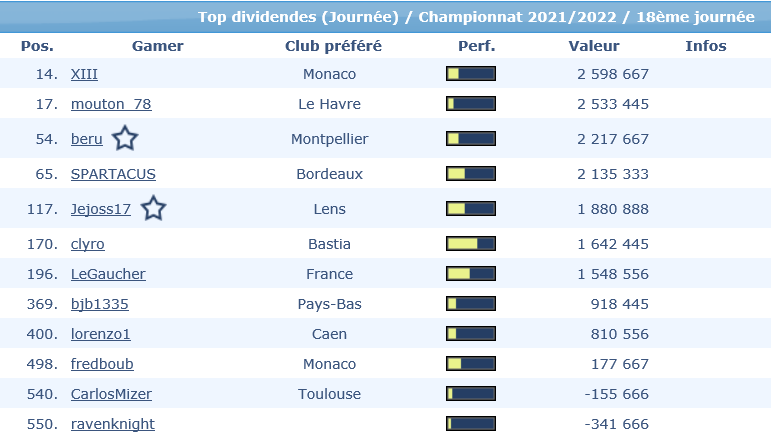This screenshot has width=771, height=442.
Task: Click the performance bar for XIII
Action: [x=471, y=74]
